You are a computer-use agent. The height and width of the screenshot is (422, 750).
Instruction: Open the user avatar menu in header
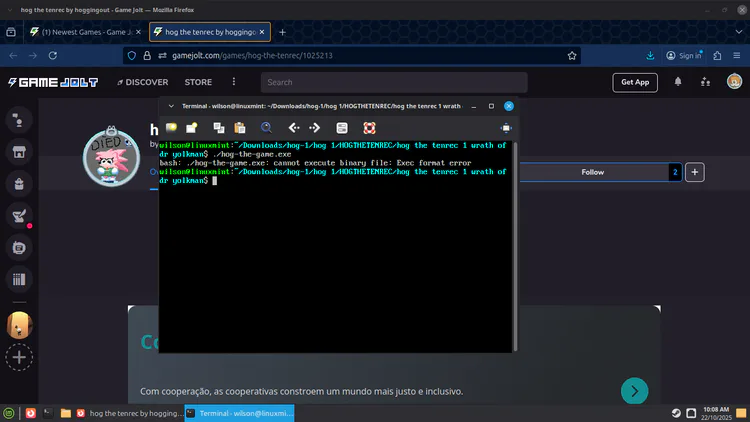(x=734, y=81)
